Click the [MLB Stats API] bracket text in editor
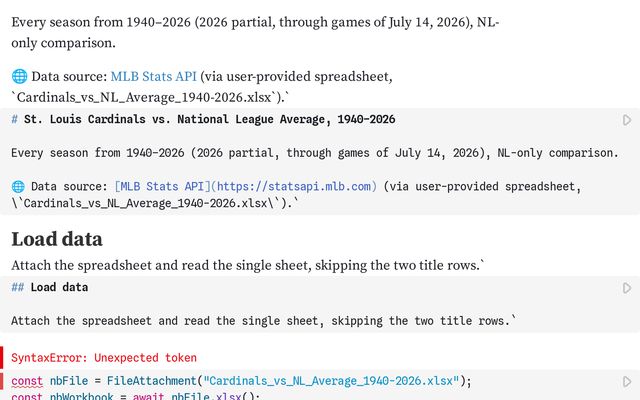Screen dimensions: 640x400 (x=162, y=187)
